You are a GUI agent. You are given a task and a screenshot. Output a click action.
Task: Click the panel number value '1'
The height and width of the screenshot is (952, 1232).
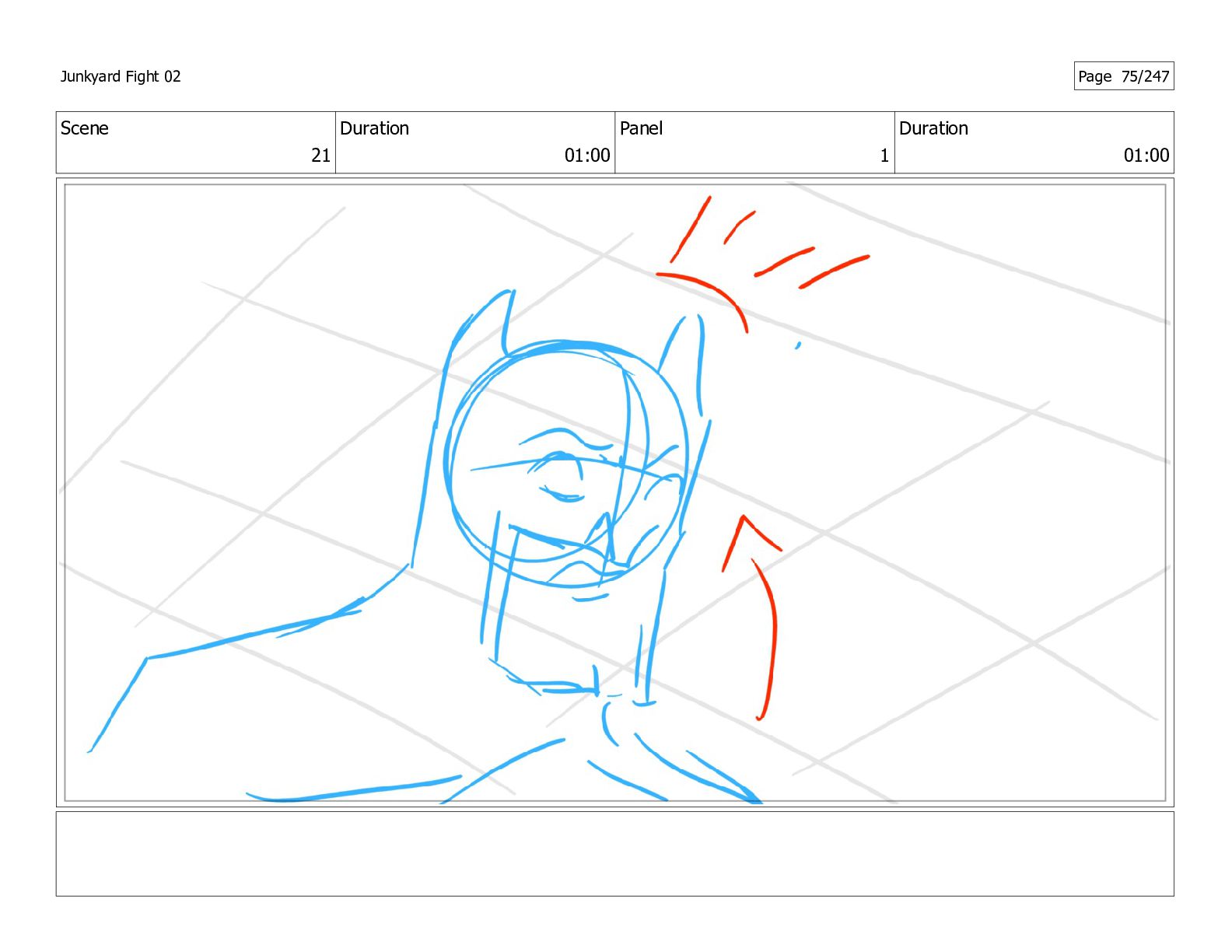(x=884, y=156)
